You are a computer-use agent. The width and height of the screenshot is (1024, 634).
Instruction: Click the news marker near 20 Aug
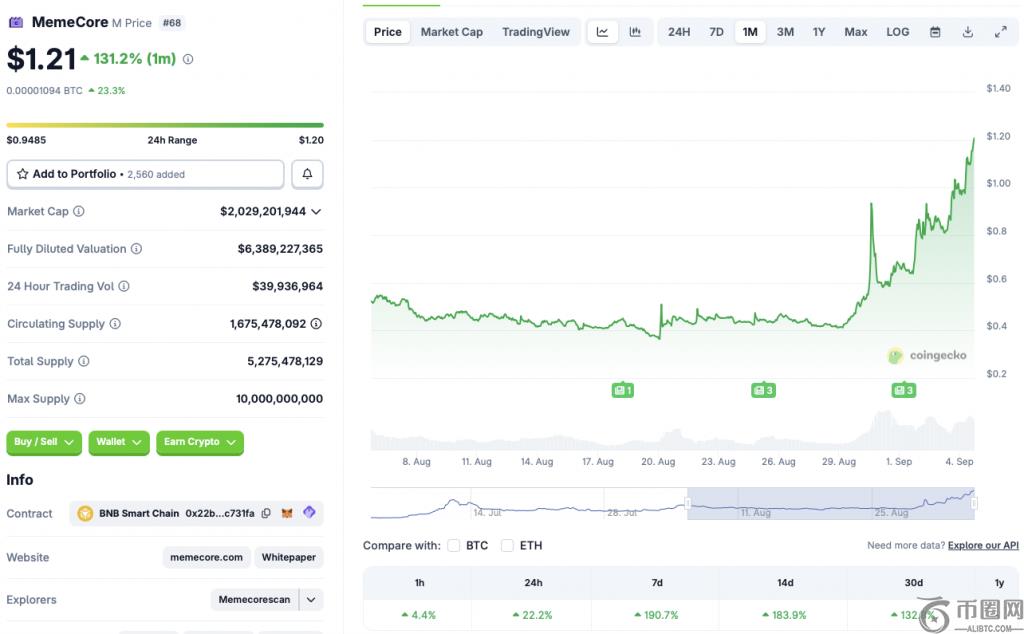coord(623,390)
